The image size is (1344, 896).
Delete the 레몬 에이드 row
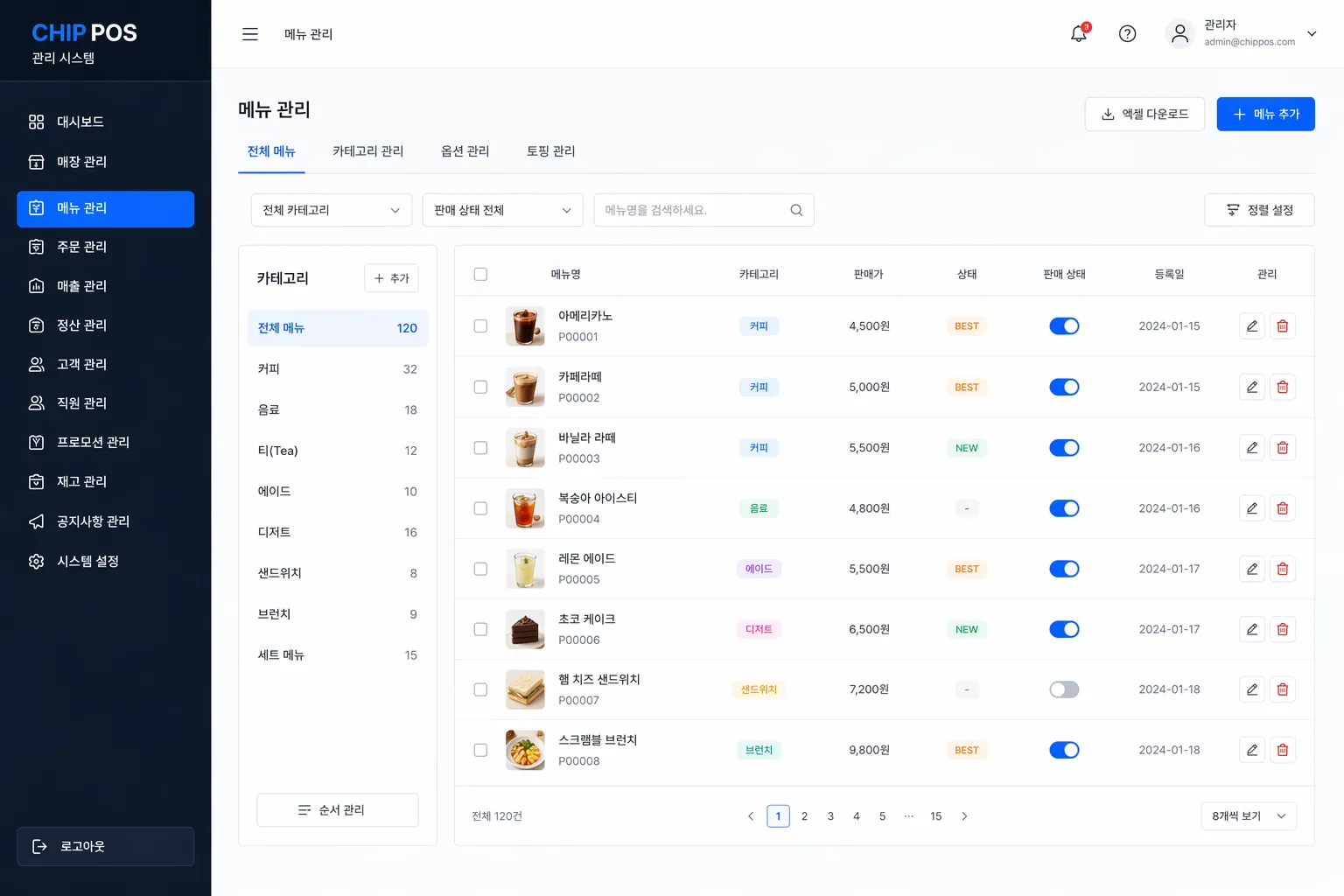(x=1283, y=569)
